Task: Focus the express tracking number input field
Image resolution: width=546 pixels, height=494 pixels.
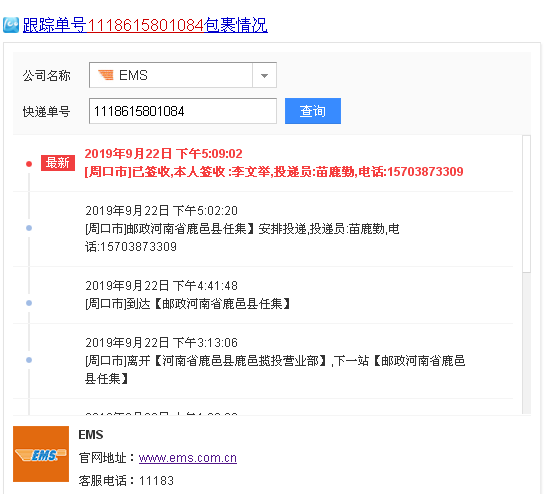Action: point(183,111)
